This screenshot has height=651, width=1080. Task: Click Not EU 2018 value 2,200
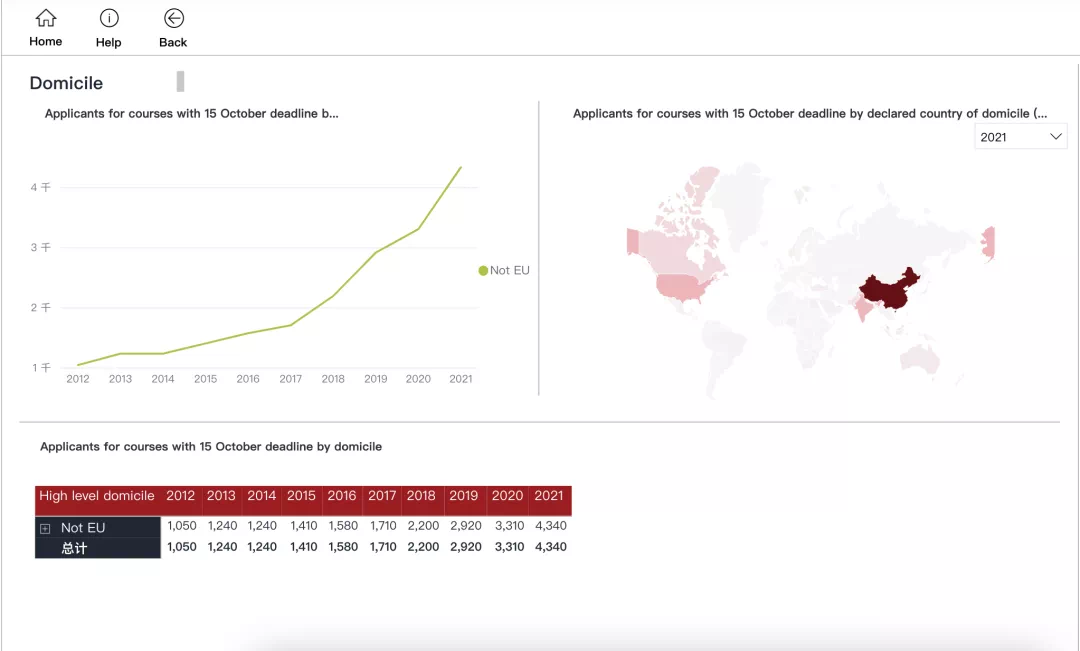[x=423, y=526]
